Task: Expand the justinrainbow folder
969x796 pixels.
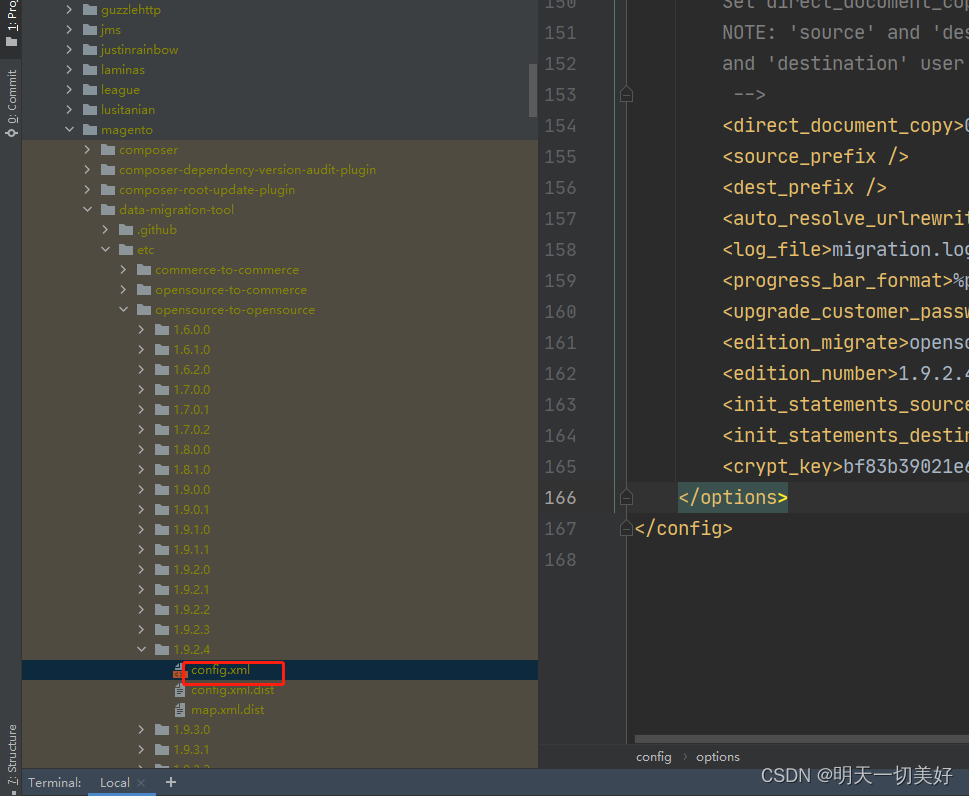Action: [x=69, y=49]
